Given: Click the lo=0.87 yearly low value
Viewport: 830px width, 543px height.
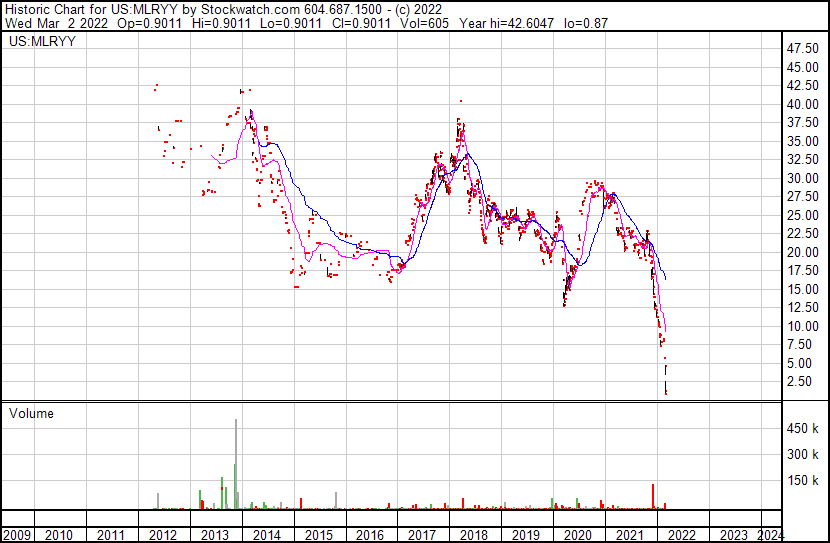Looking at the screenshot, I should coord(586,23).
